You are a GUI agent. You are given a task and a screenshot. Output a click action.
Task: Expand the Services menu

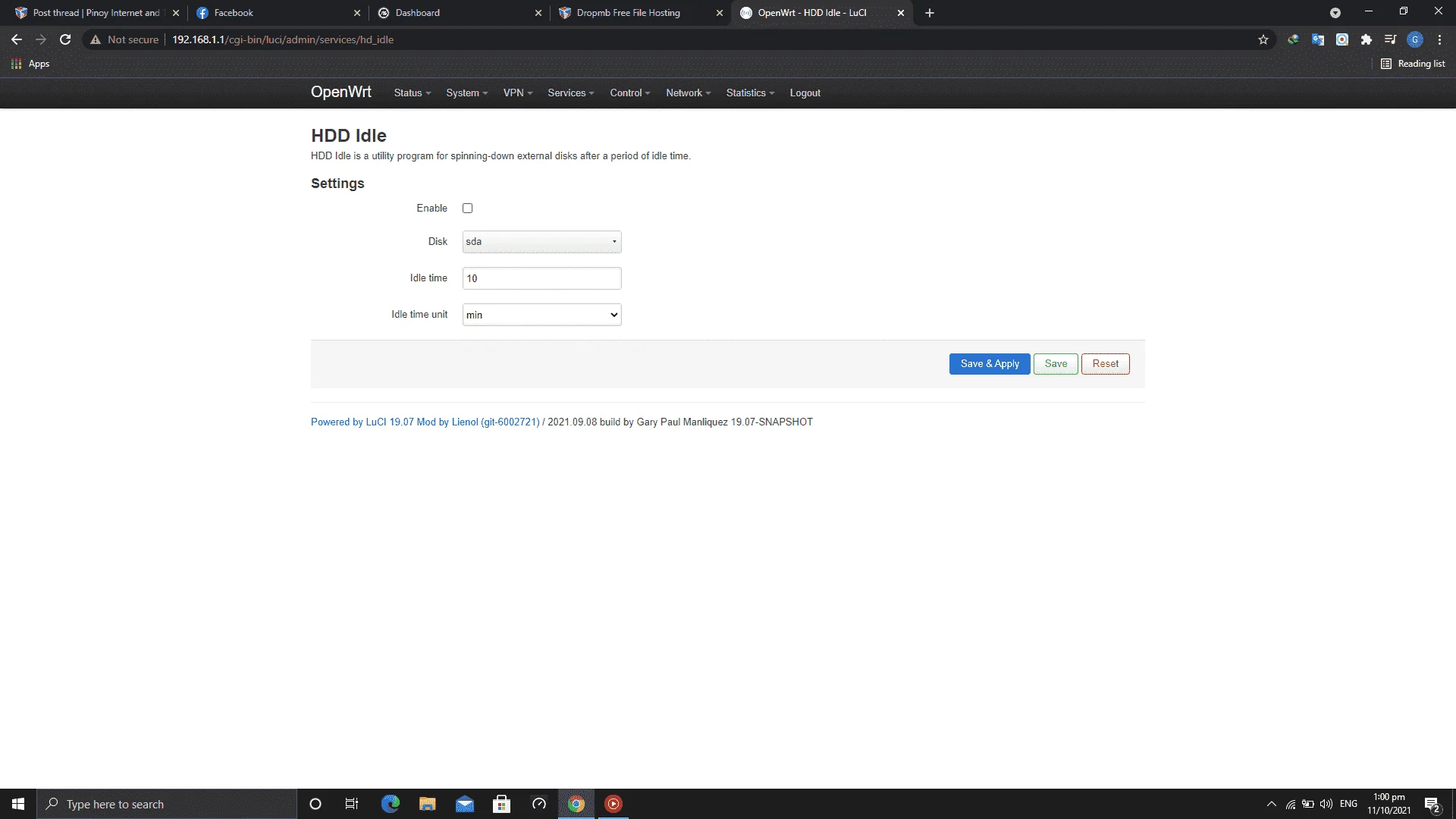click(570, 93)
